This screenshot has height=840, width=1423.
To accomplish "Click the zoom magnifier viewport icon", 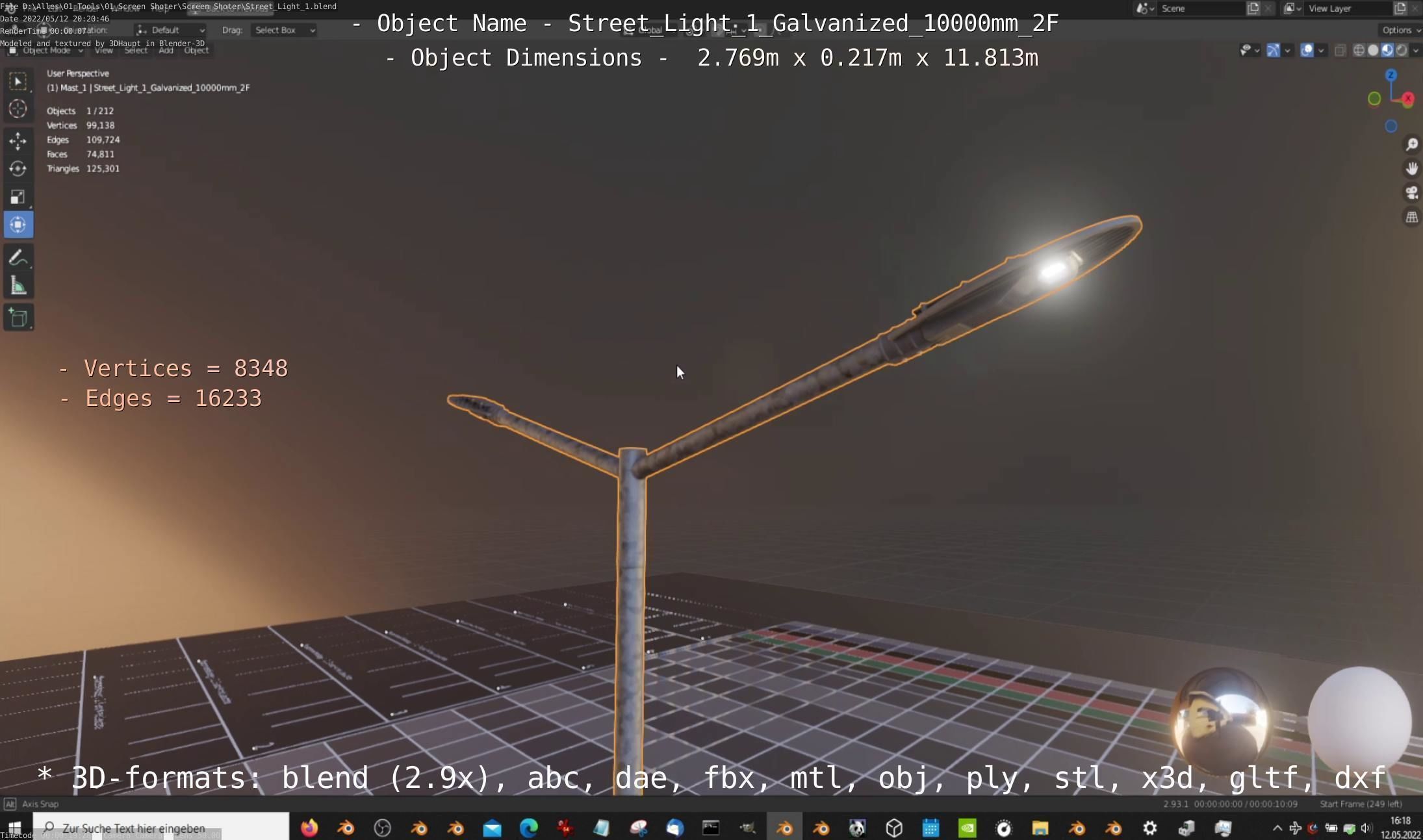I will click(x=1411, y=144).
